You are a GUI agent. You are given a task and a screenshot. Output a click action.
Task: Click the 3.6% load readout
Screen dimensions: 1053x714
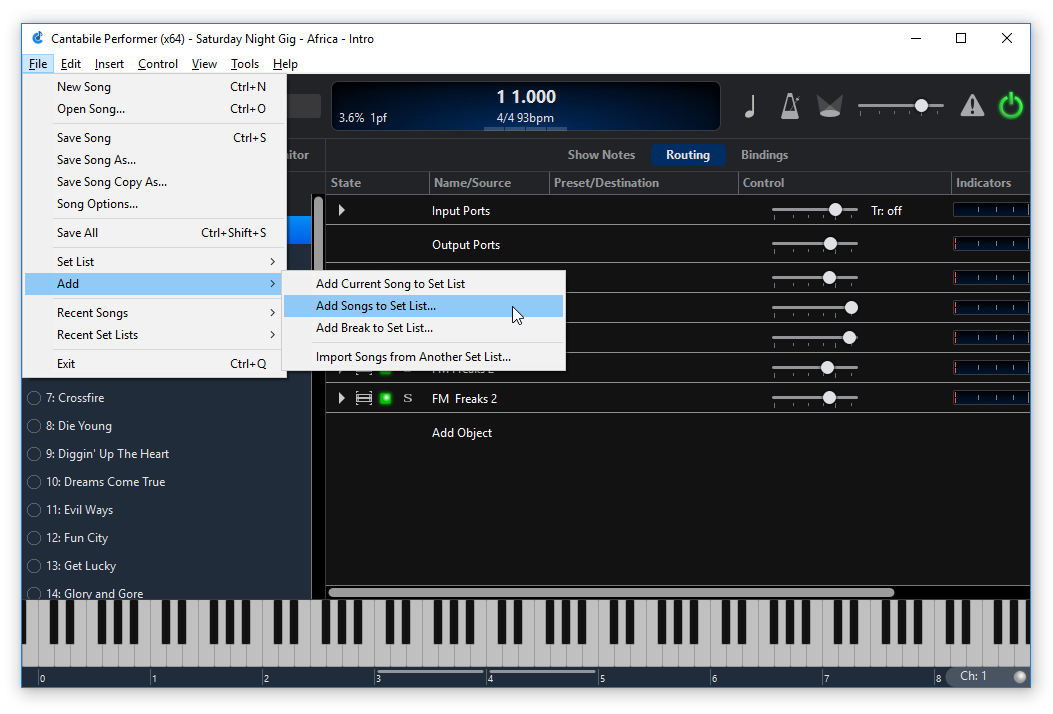point(351,118)
